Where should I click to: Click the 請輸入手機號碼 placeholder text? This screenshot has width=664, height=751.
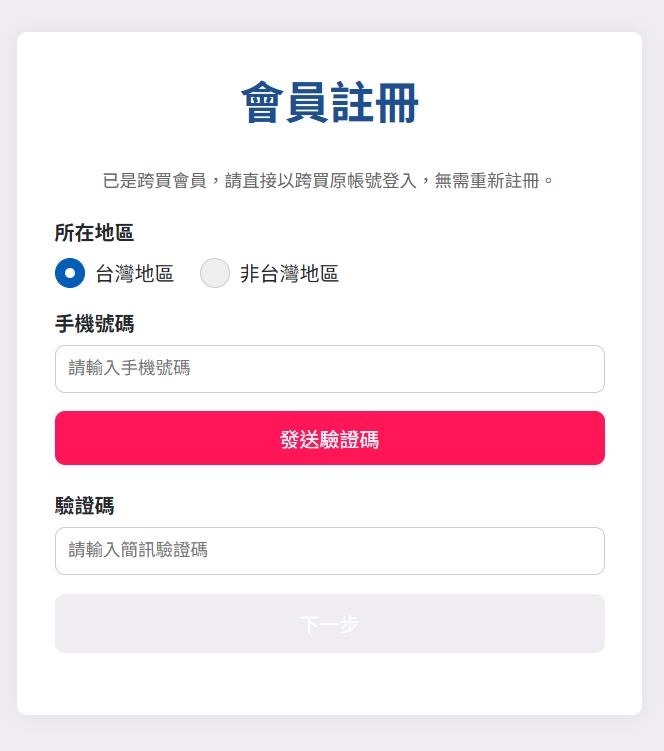pyautogui.click(x=129, y=369)
